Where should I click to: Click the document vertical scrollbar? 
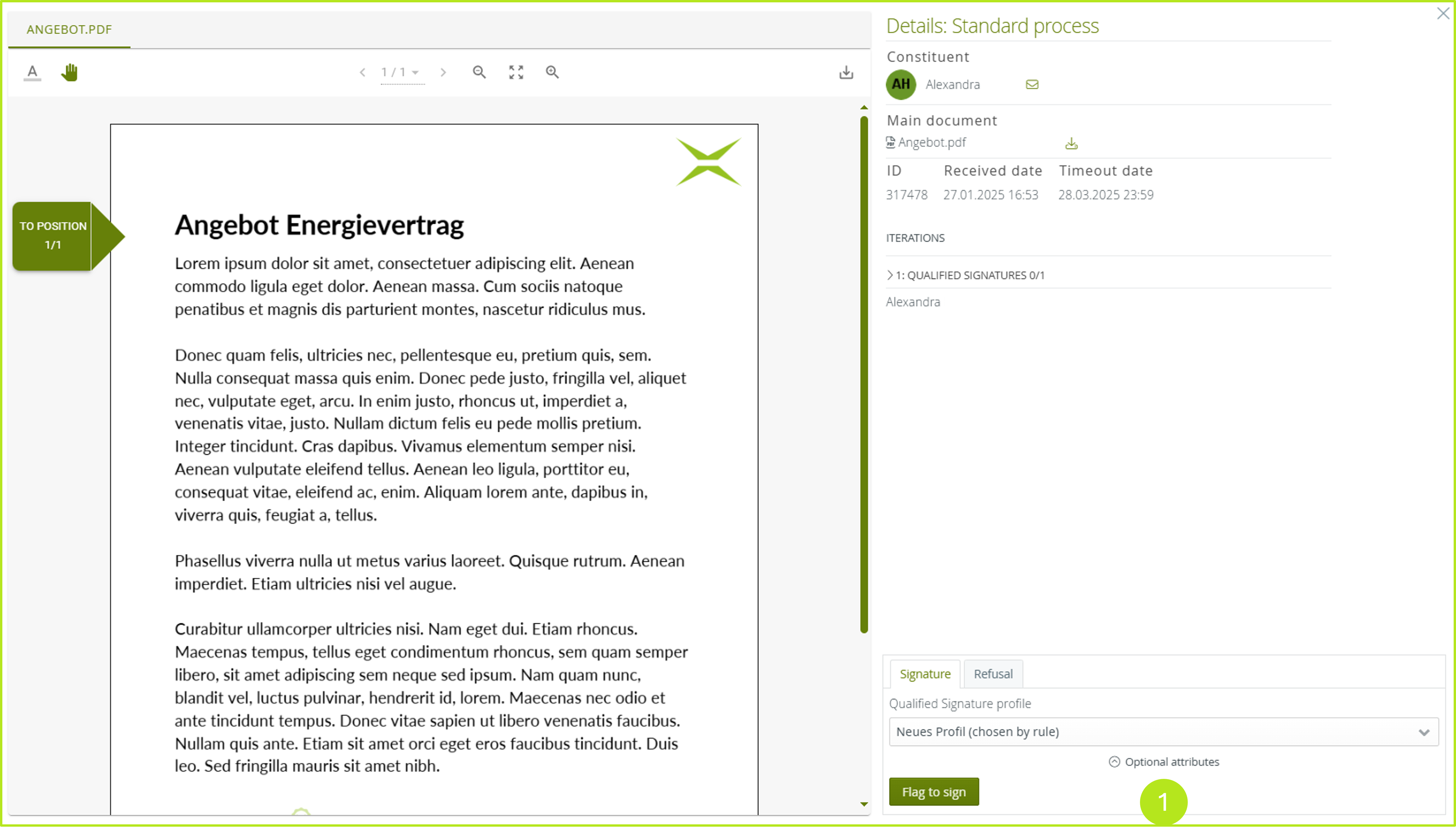pos(863,373)
